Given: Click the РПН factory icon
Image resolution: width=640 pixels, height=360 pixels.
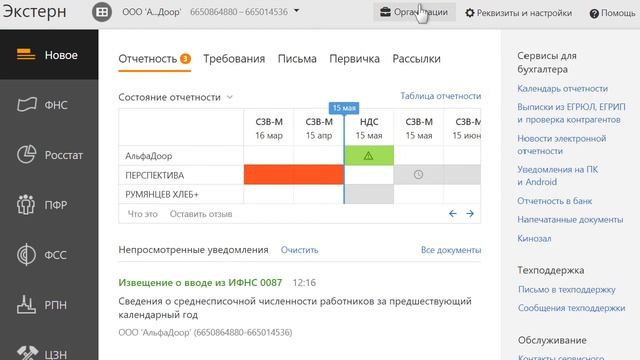Looking at the screenshot, I should click(x=27, y=304).
